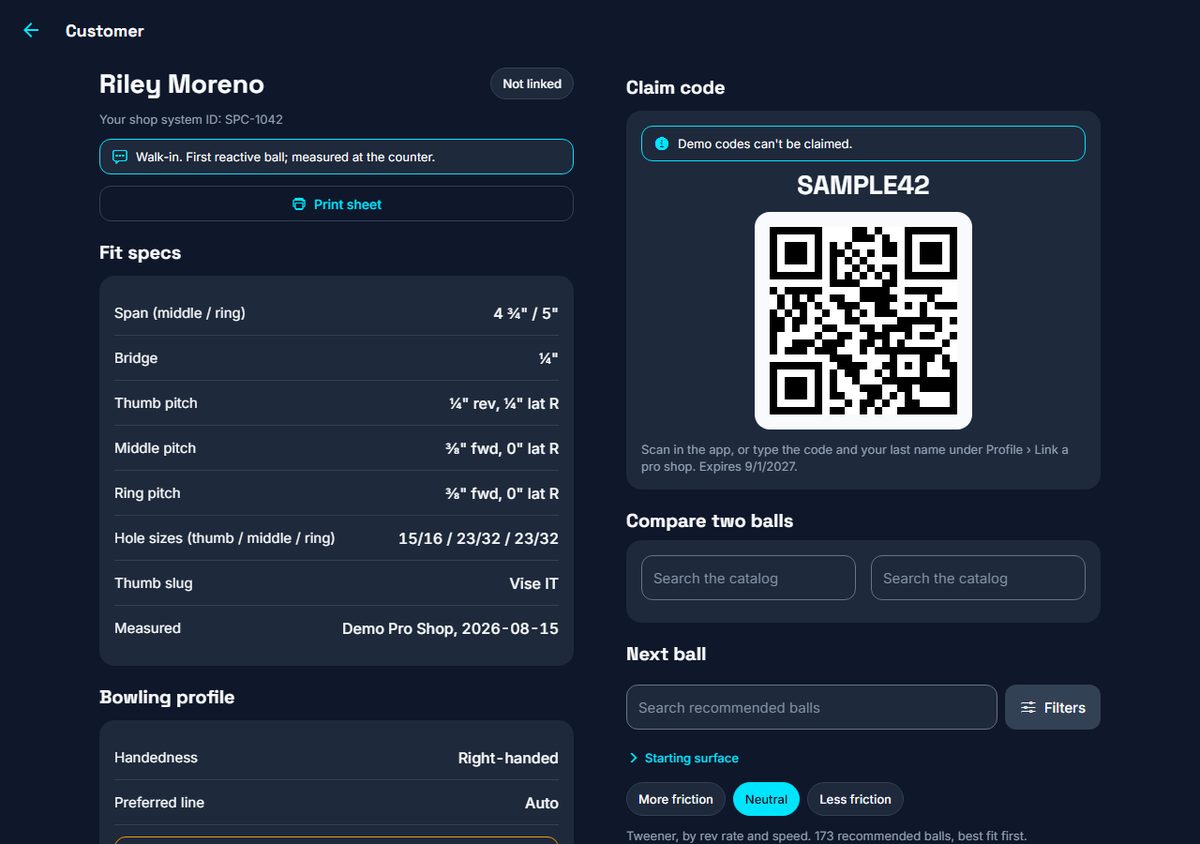
Task: Go back using the arrow icon
Action: [x=31, y=30]
